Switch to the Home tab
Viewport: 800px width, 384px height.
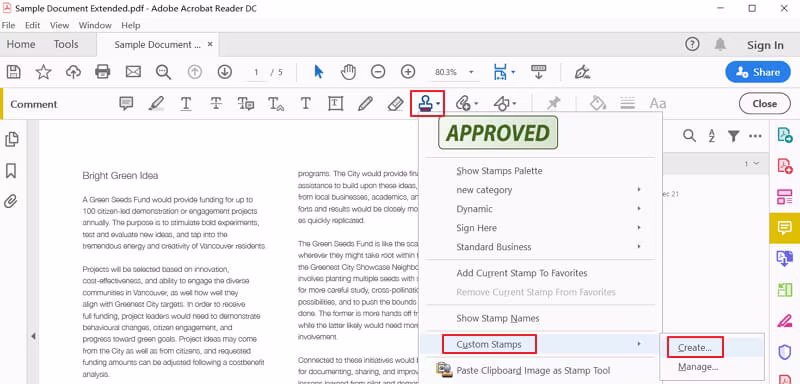click(21, 44)
